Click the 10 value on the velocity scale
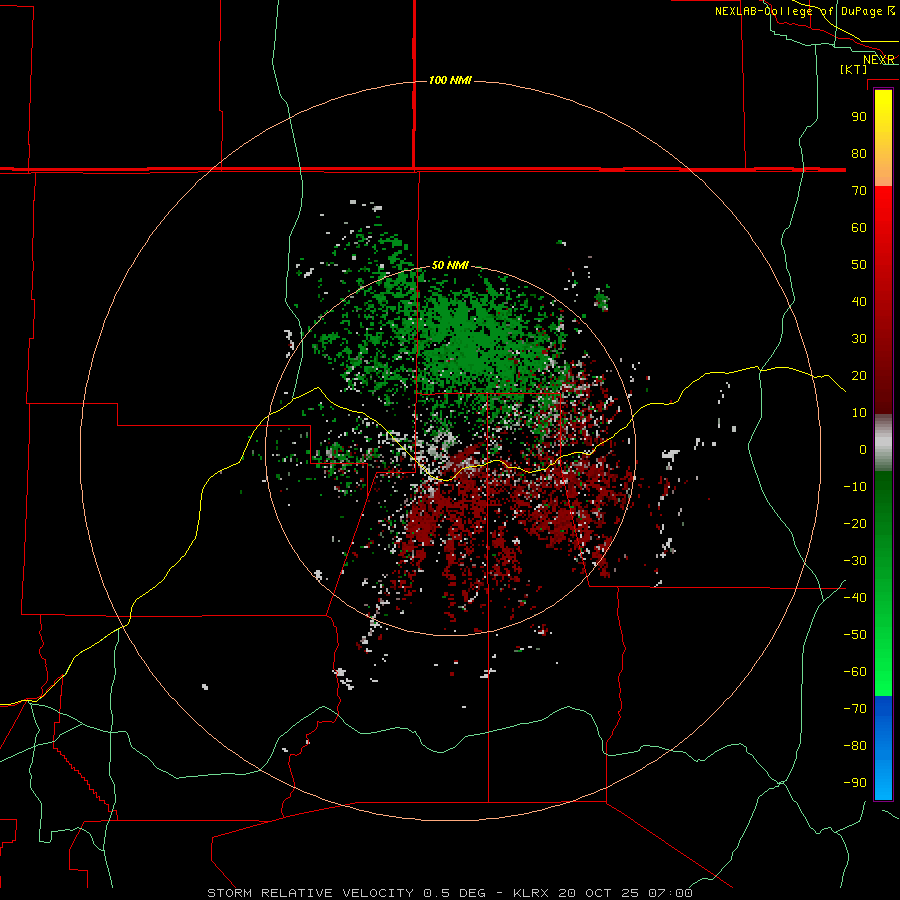The image size is (900, 900). pyautogui.click(x=859, y=413)
